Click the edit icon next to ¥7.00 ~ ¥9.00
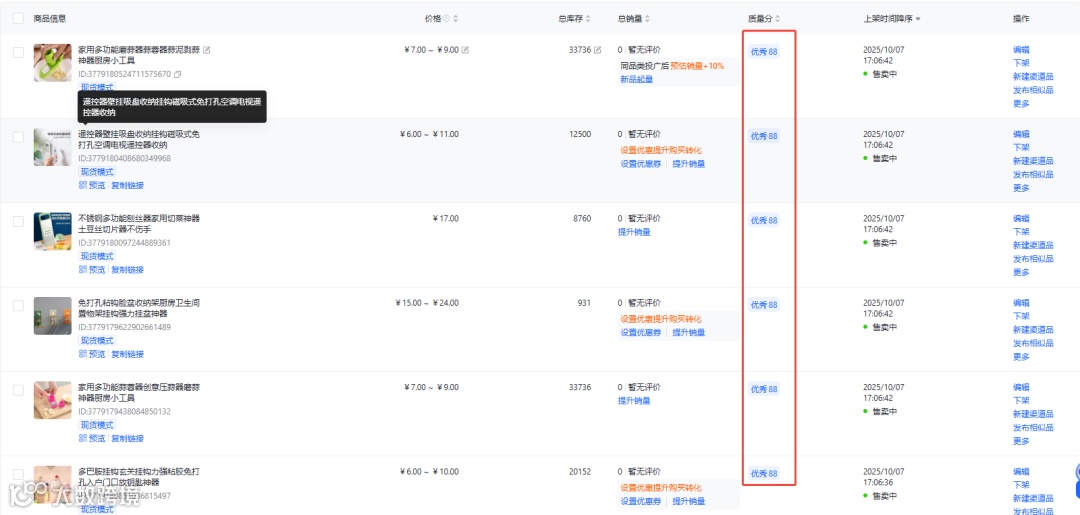 [x=464, y=50]
